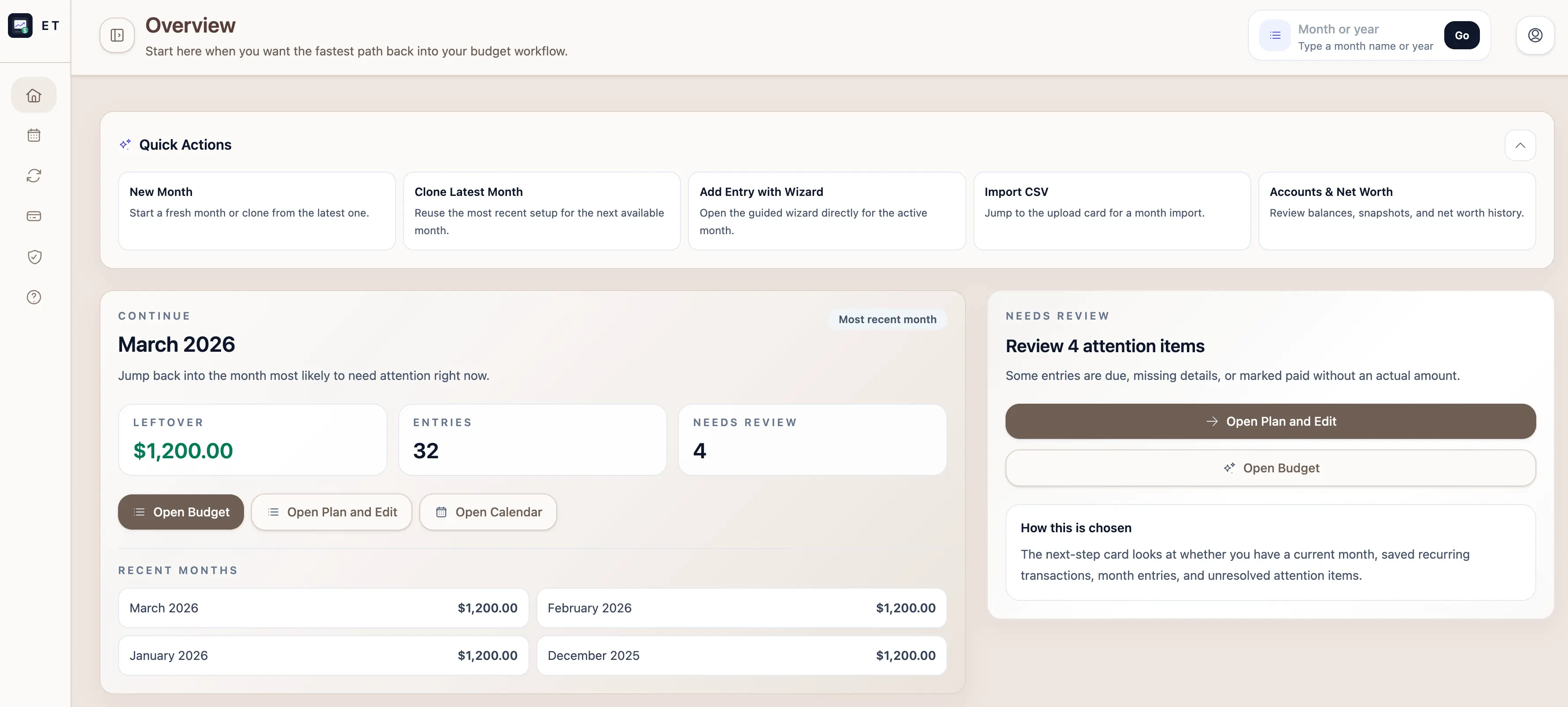The height and width of the screenshot is (707, 1568).
Task: Click the Clone Latest Month card
Action: click(541, 210)
